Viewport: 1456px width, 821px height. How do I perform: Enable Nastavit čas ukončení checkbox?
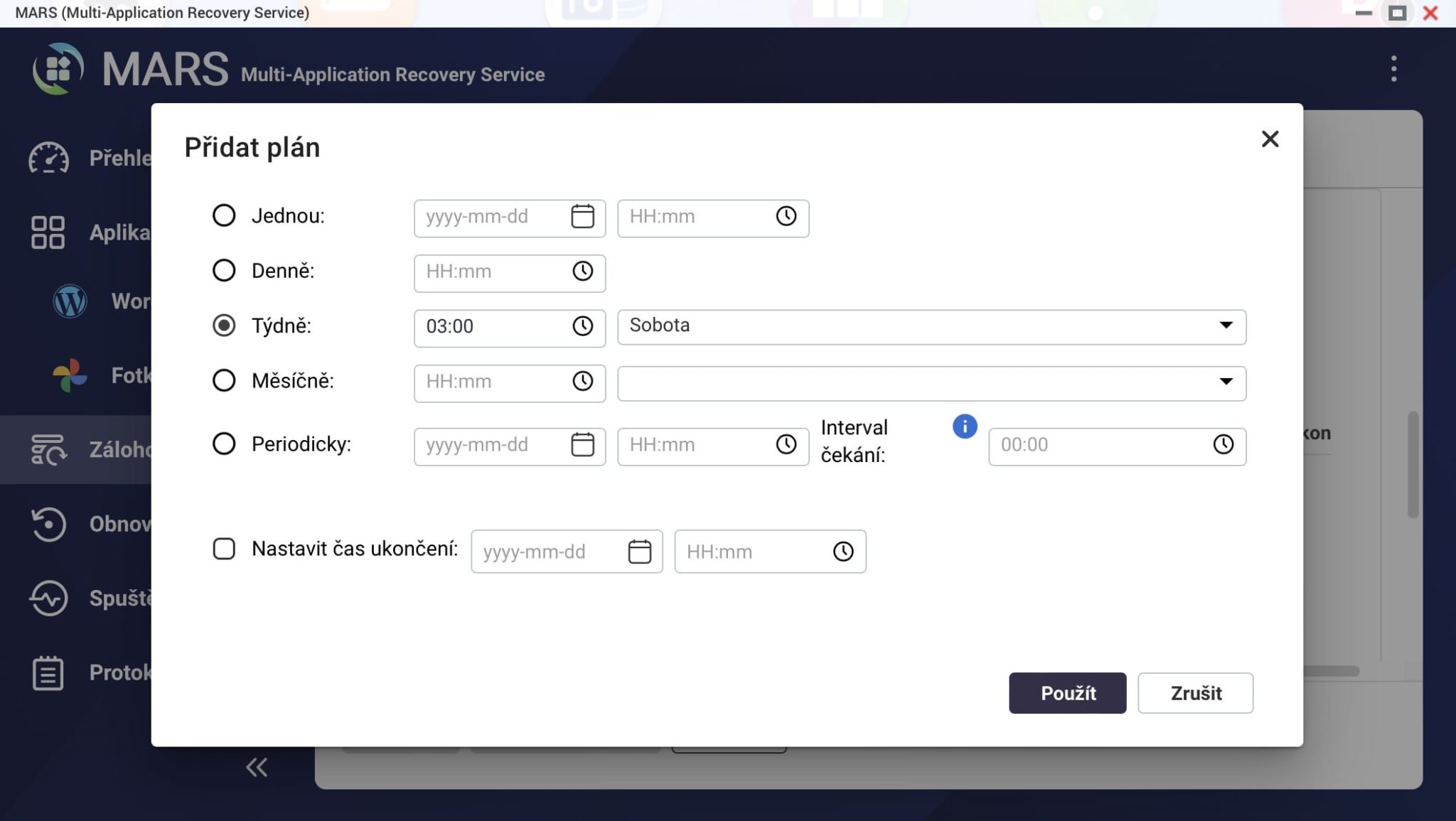tap(224, 549)
